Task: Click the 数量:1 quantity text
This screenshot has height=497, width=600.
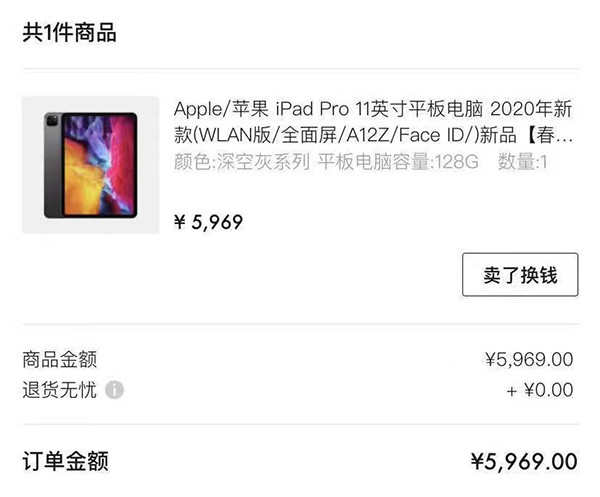Action: [x=522, y=161]
